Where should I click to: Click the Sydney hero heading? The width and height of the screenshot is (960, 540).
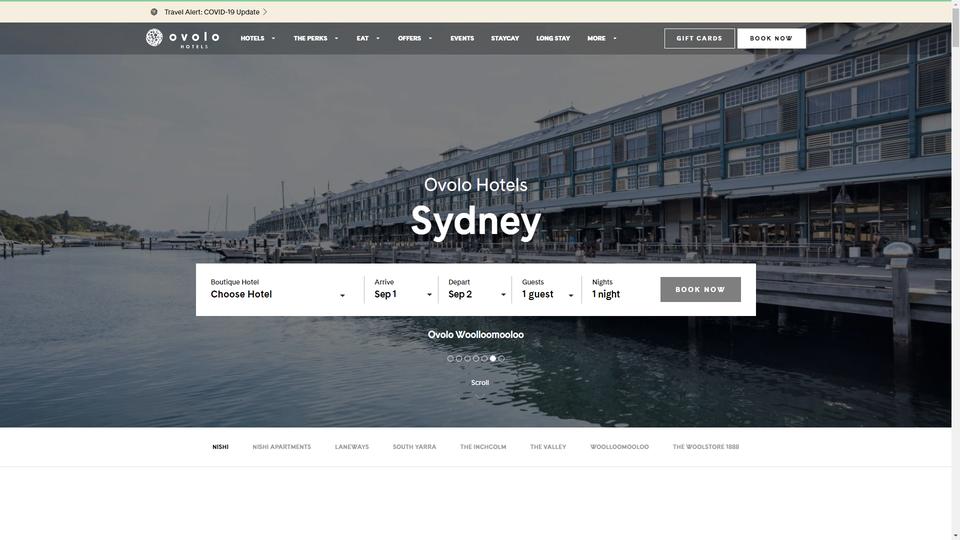tap(476, 222)
